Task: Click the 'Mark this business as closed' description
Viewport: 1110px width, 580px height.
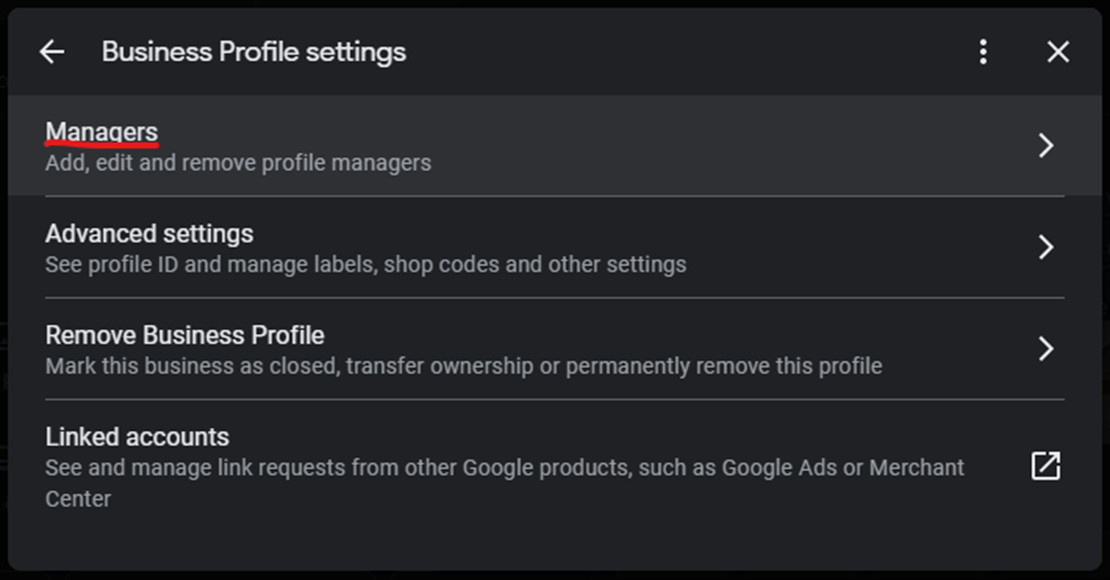Action: coord(464,366)
